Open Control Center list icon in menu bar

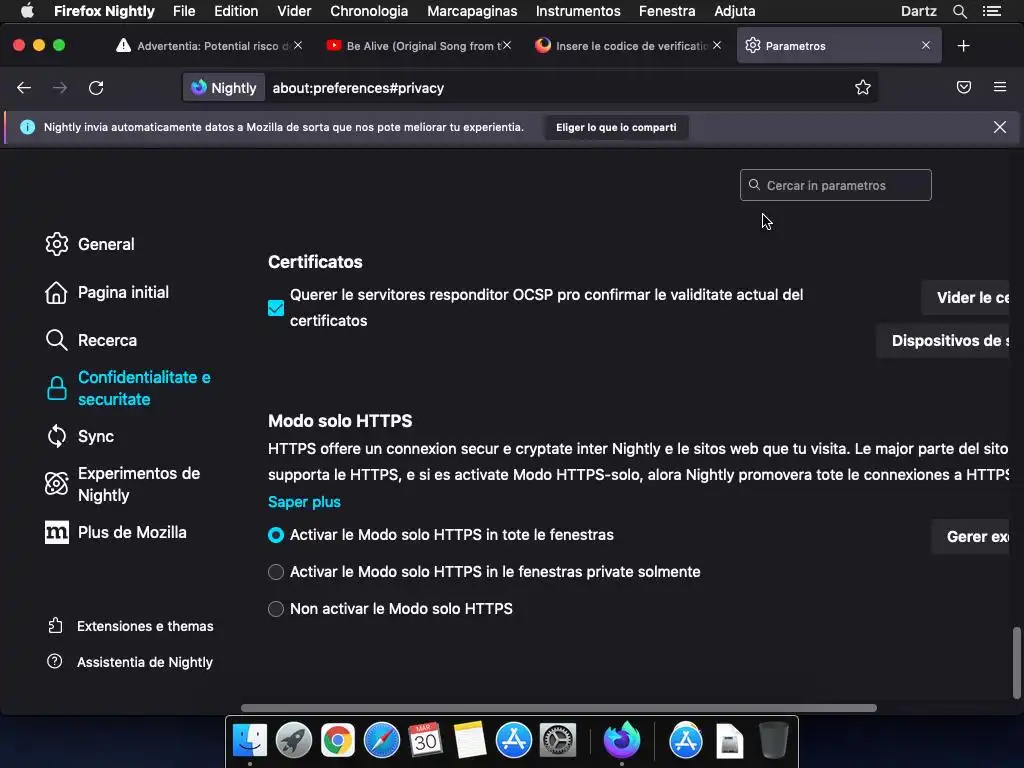point(992,11)
